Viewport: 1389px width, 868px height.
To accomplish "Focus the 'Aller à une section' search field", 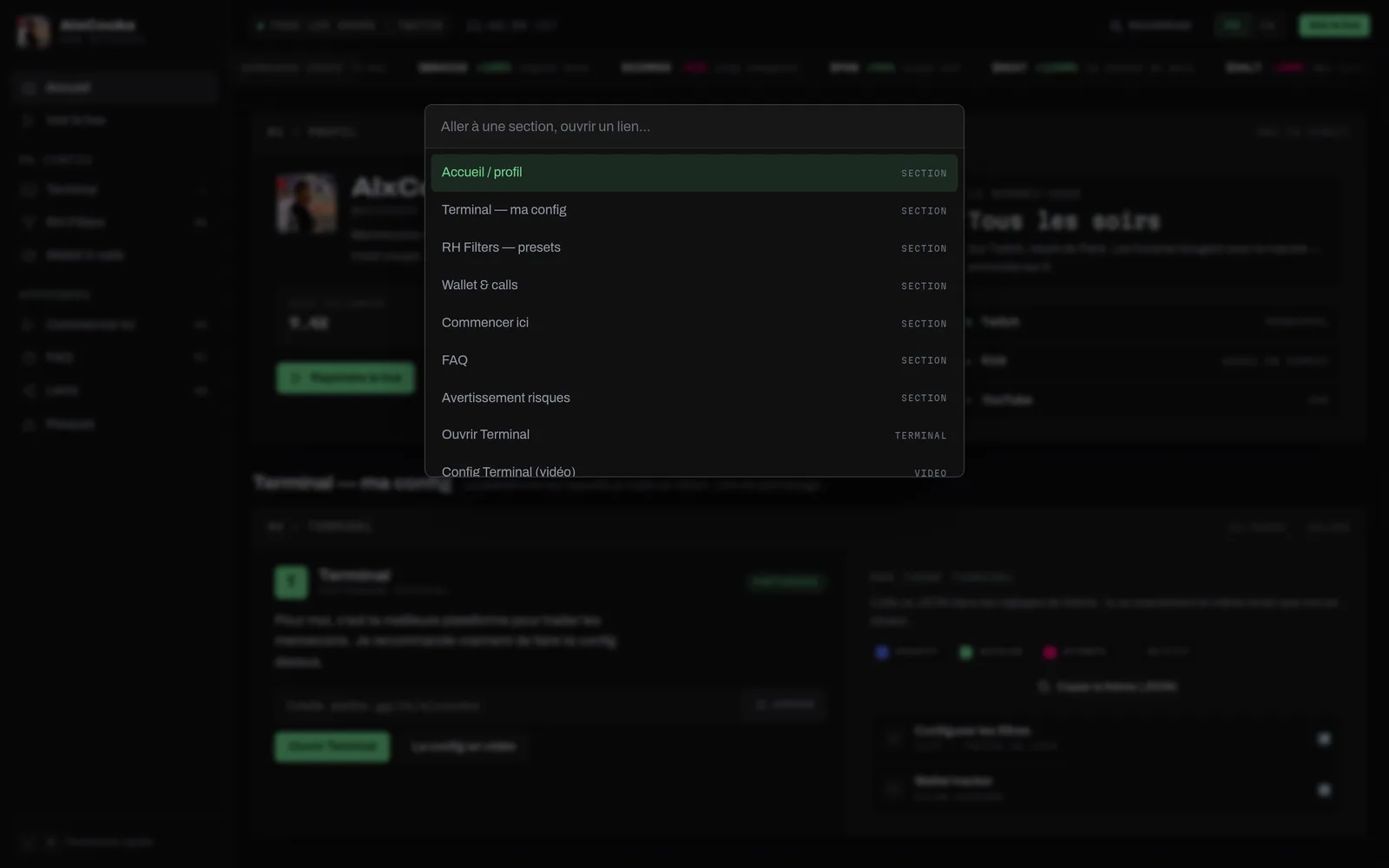I will click(x=694, y=127).
